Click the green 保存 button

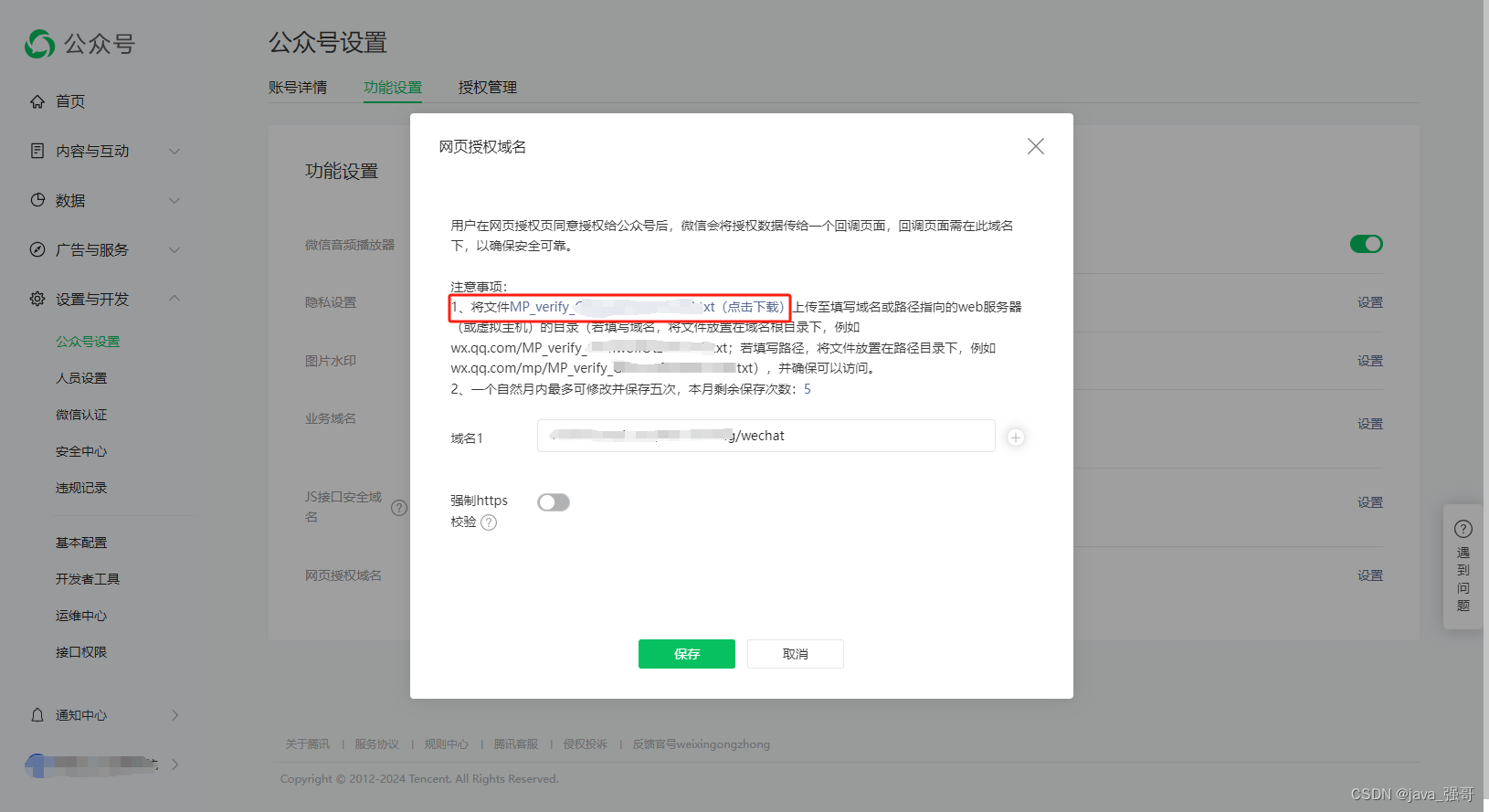687,654
